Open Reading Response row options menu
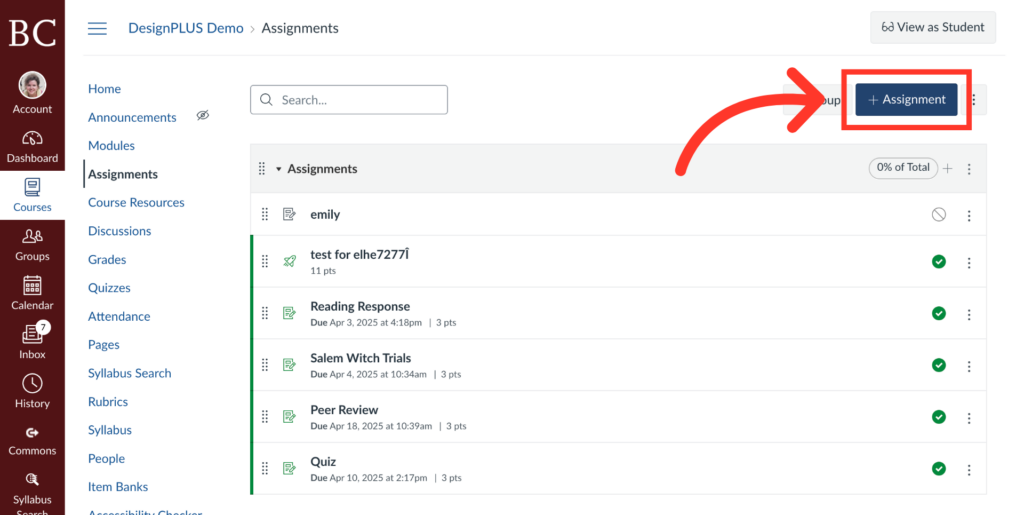Screen dimensions: 1024x515 [x=969, y=315]
